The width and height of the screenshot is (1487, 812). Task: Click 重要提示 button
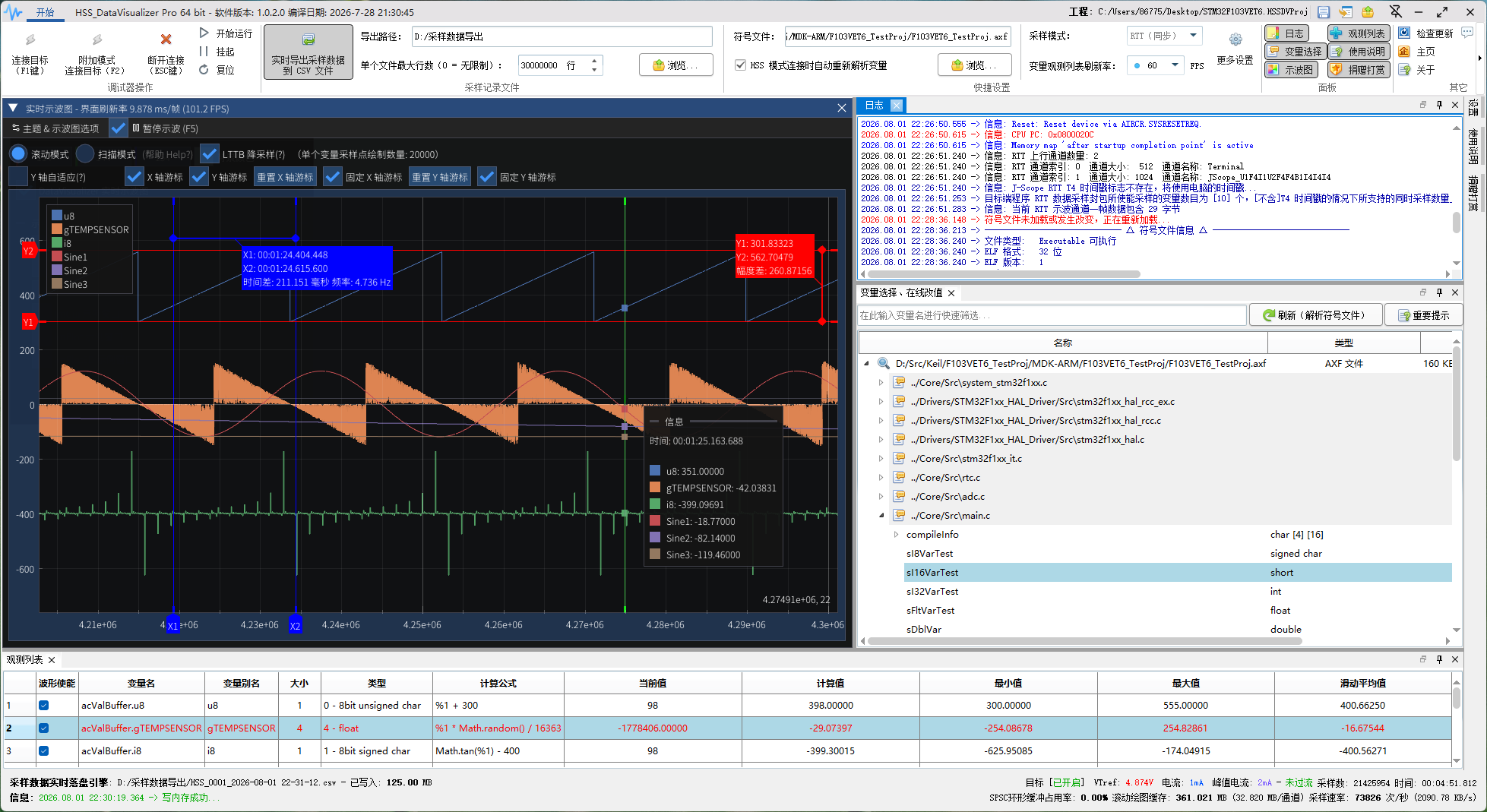pyautogui.click(x=1423, y=315)
